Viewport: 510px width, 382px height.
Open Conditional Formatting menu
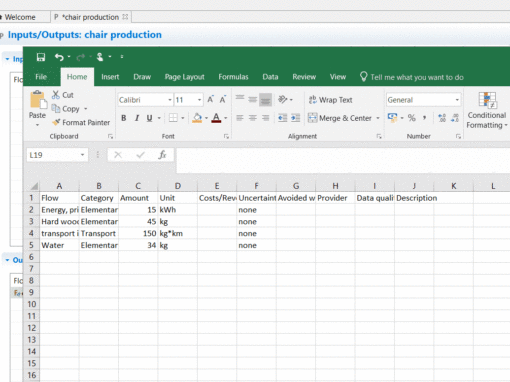(x=487, y=110)
